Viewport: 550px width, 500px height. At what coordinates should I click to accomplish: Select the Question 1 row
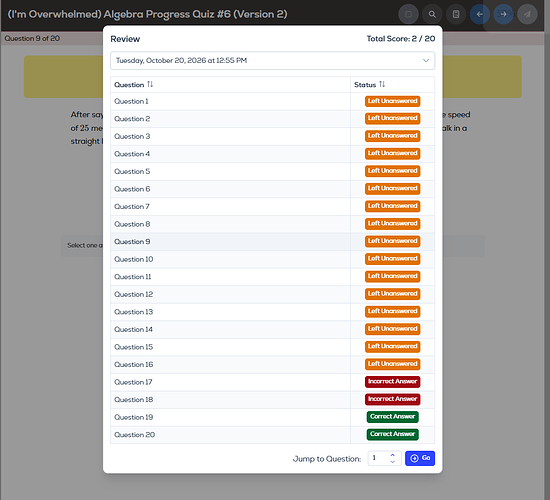[273, 101]
